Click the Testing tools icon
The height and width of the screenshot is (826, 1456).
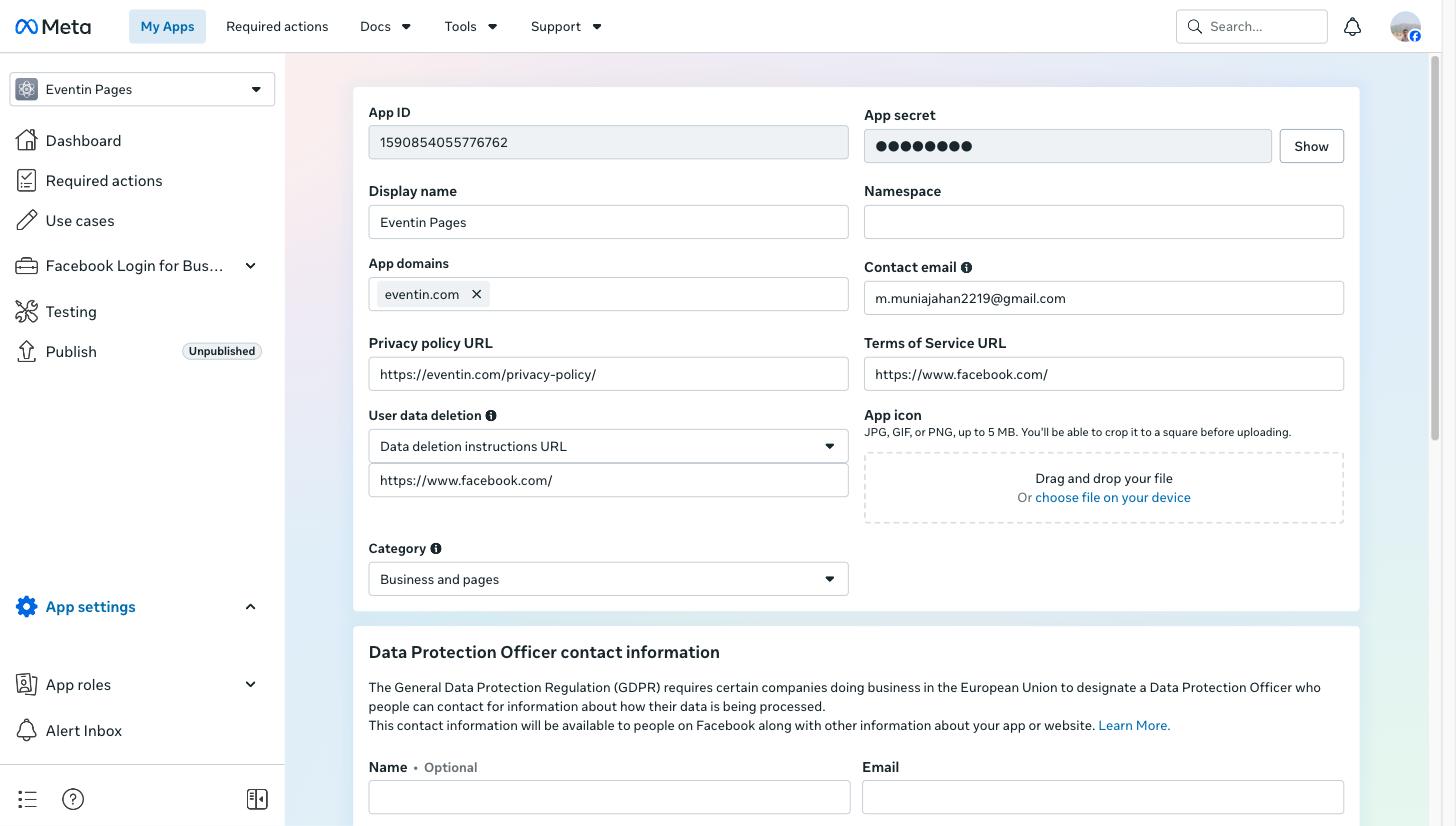click(27, 312)
